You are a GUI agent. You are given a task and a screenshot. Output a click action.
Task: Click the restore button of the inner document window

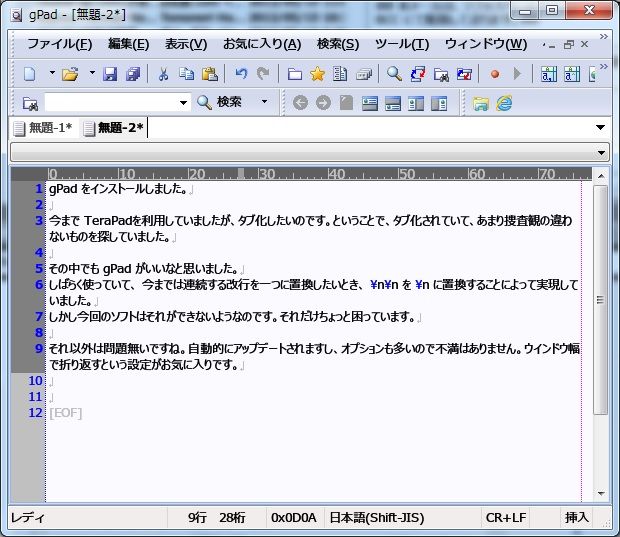coord(568,44)
